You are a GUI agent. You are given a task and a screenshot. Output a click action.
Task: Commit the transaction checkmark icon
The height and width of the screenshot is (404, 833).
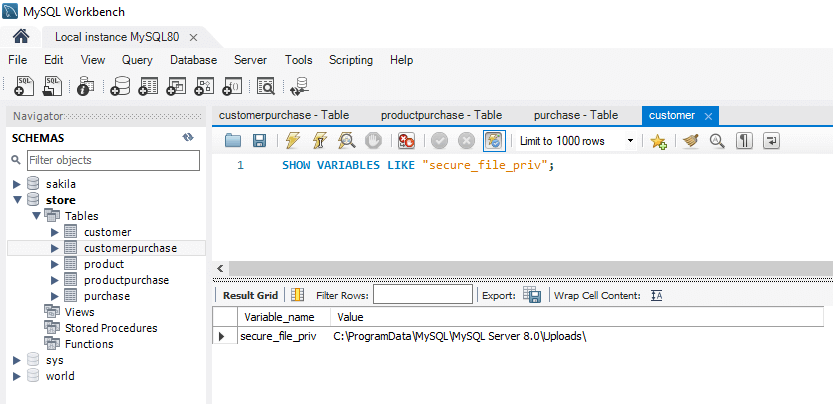[x=439, y=141]
